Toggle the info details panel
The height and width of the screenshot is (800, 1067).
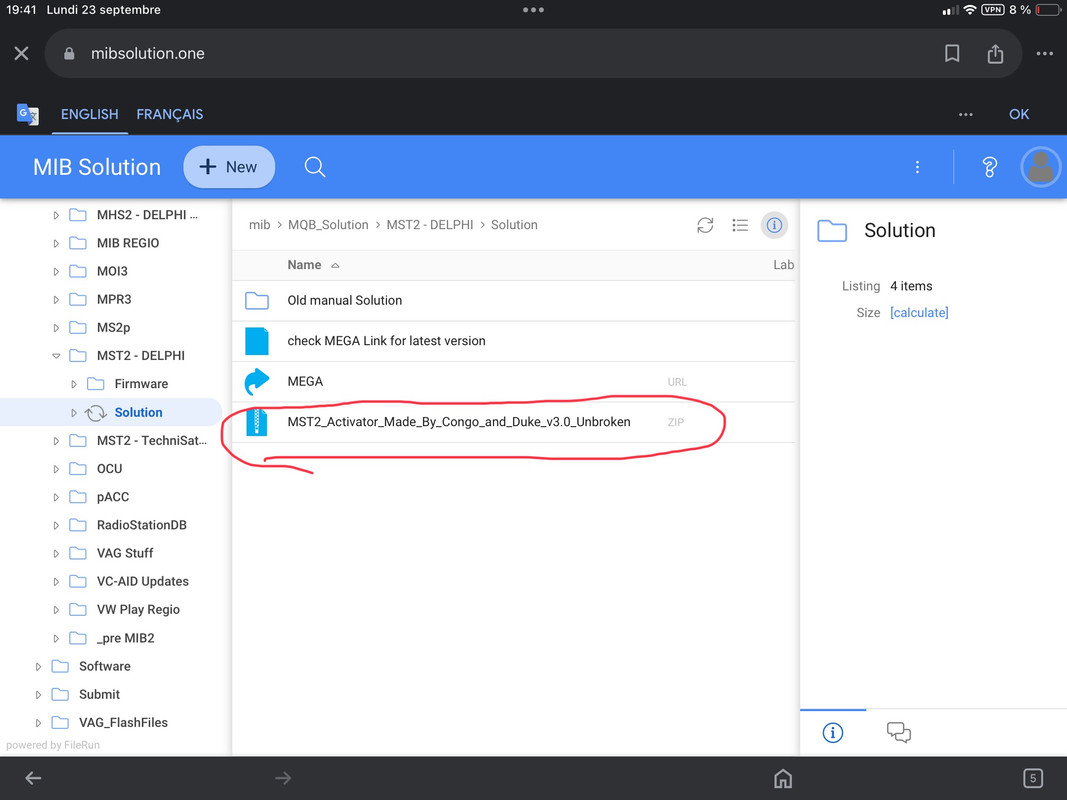pos(774,225)
